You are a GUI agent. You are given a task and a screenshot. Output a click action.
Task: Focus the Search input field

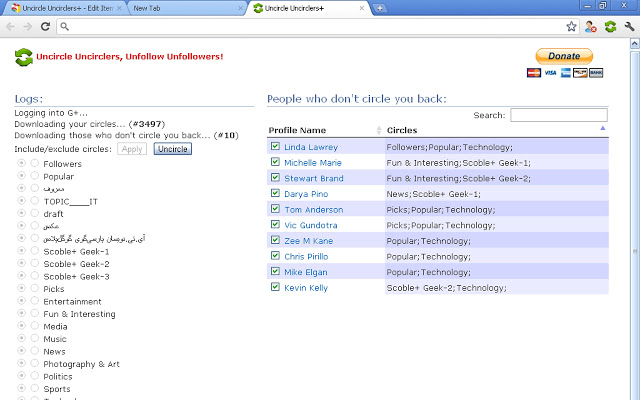[559, 115]
